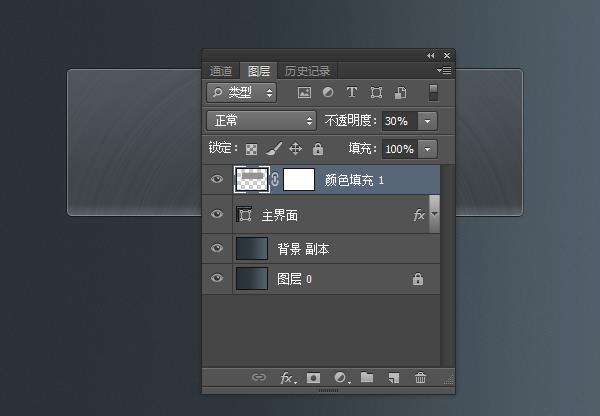This screenshot has width=600, height=416.
Task: Toggle the layer filtering switch
Action: (x=433, y=93)
